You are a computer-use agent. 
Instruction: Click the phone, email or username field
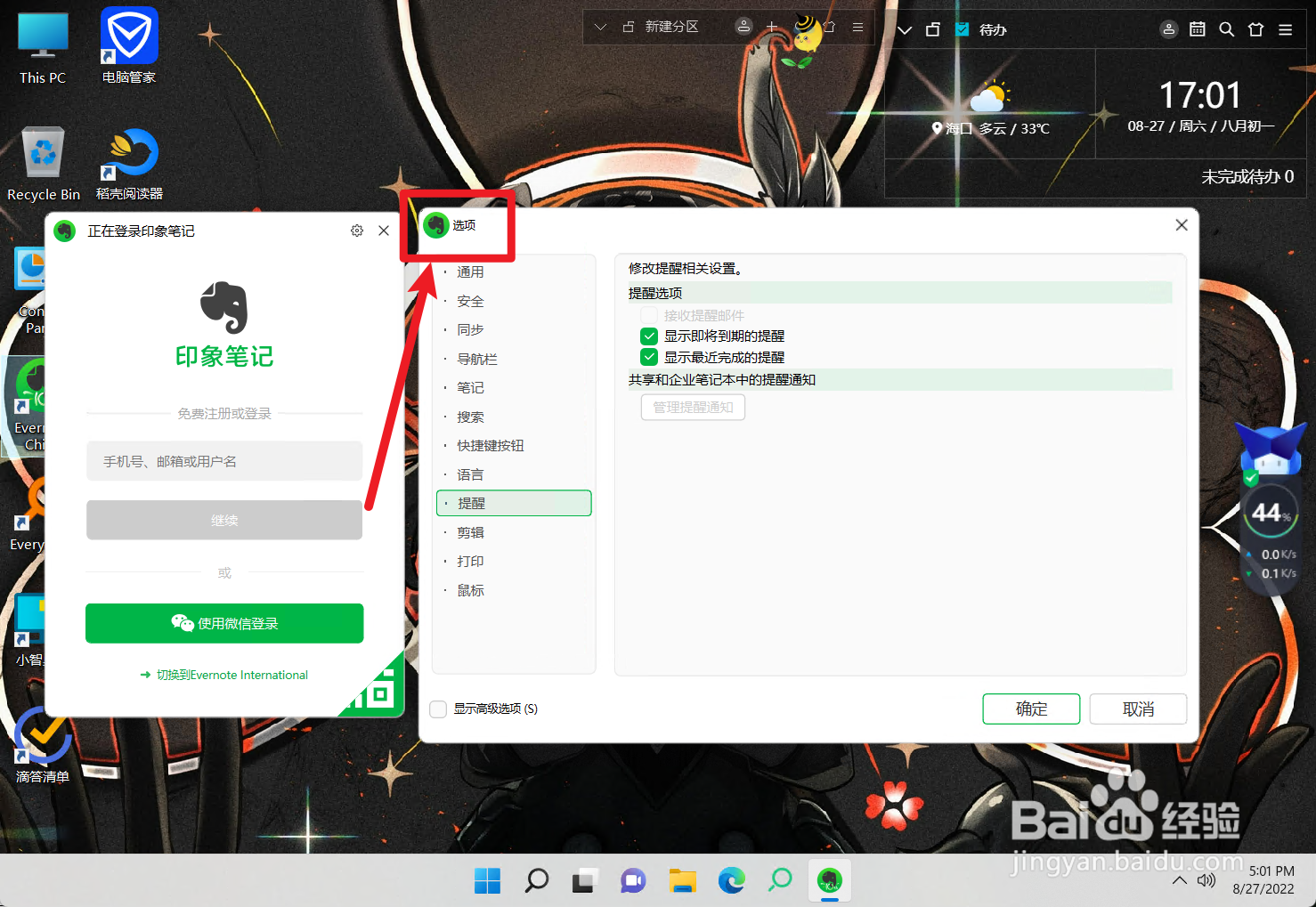pos(224,461)
